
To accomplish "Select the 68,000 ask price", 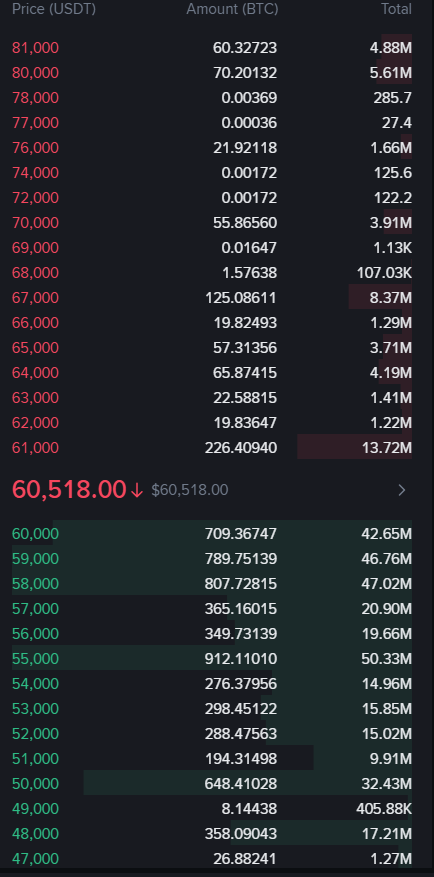I will [x=35, y=273].
